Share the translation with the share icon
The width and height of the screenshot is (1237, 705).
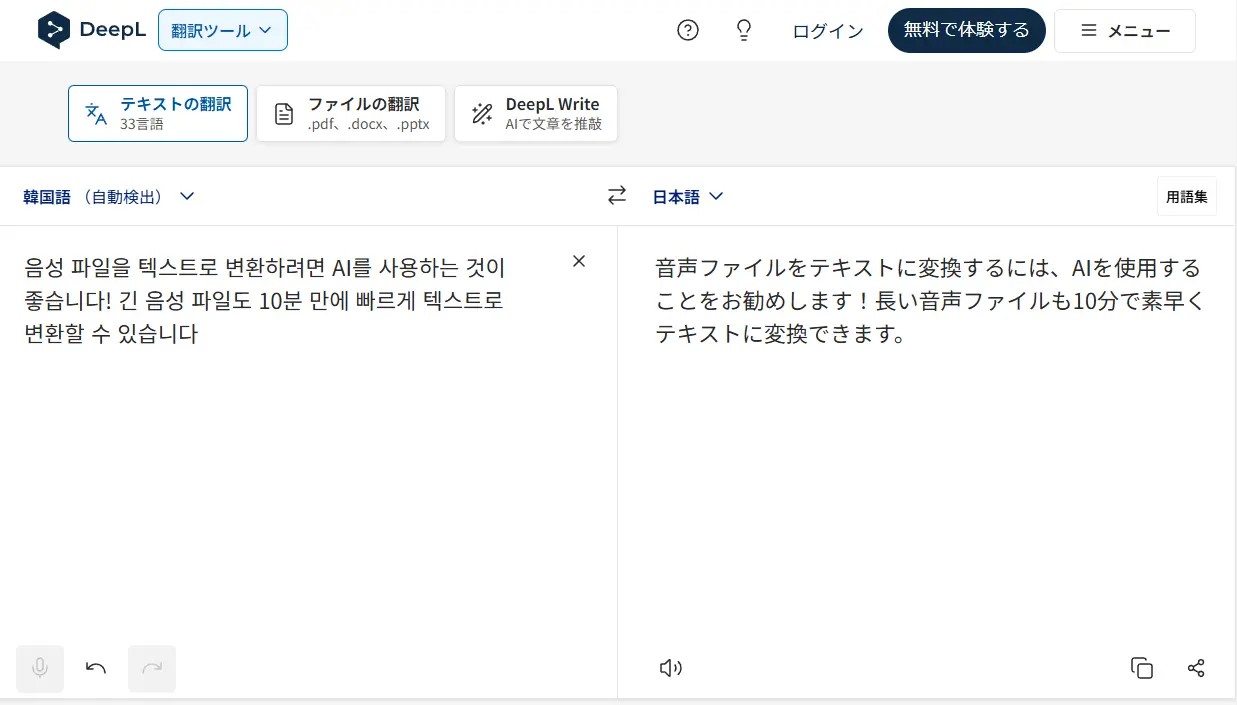point(1196,668)
